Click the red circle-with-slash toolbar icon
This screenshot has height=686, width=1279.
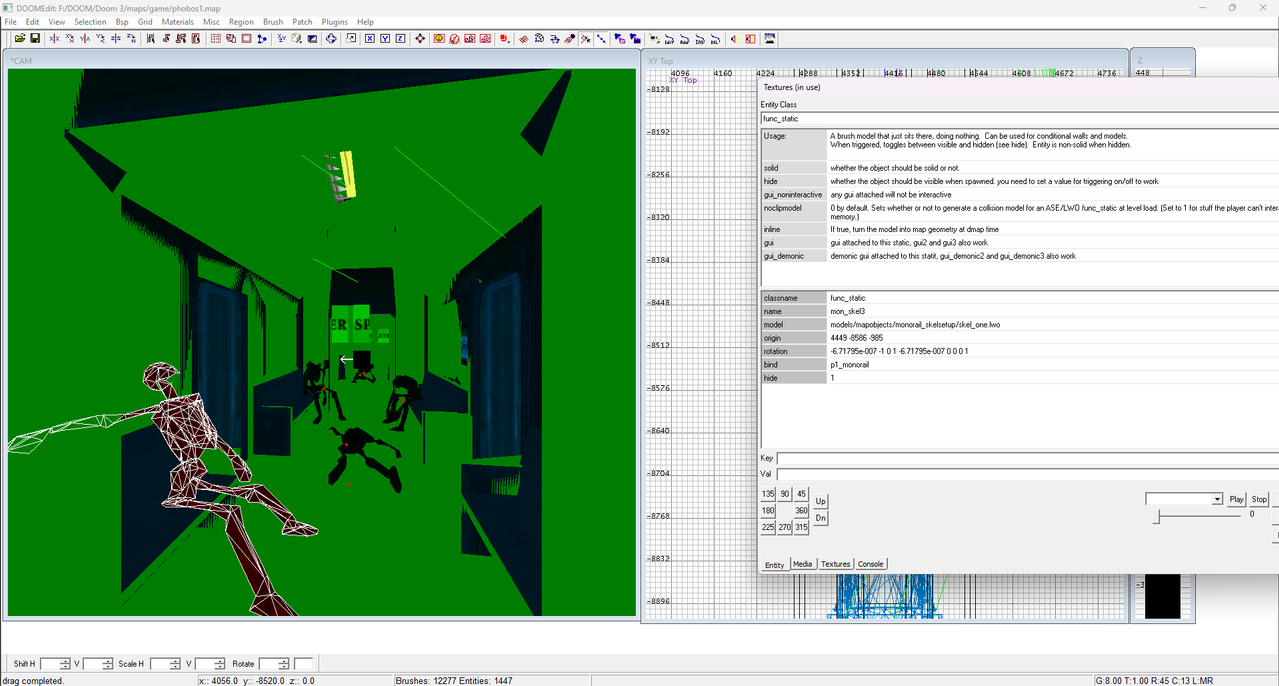pyautogui.click(x=454, y=39)
